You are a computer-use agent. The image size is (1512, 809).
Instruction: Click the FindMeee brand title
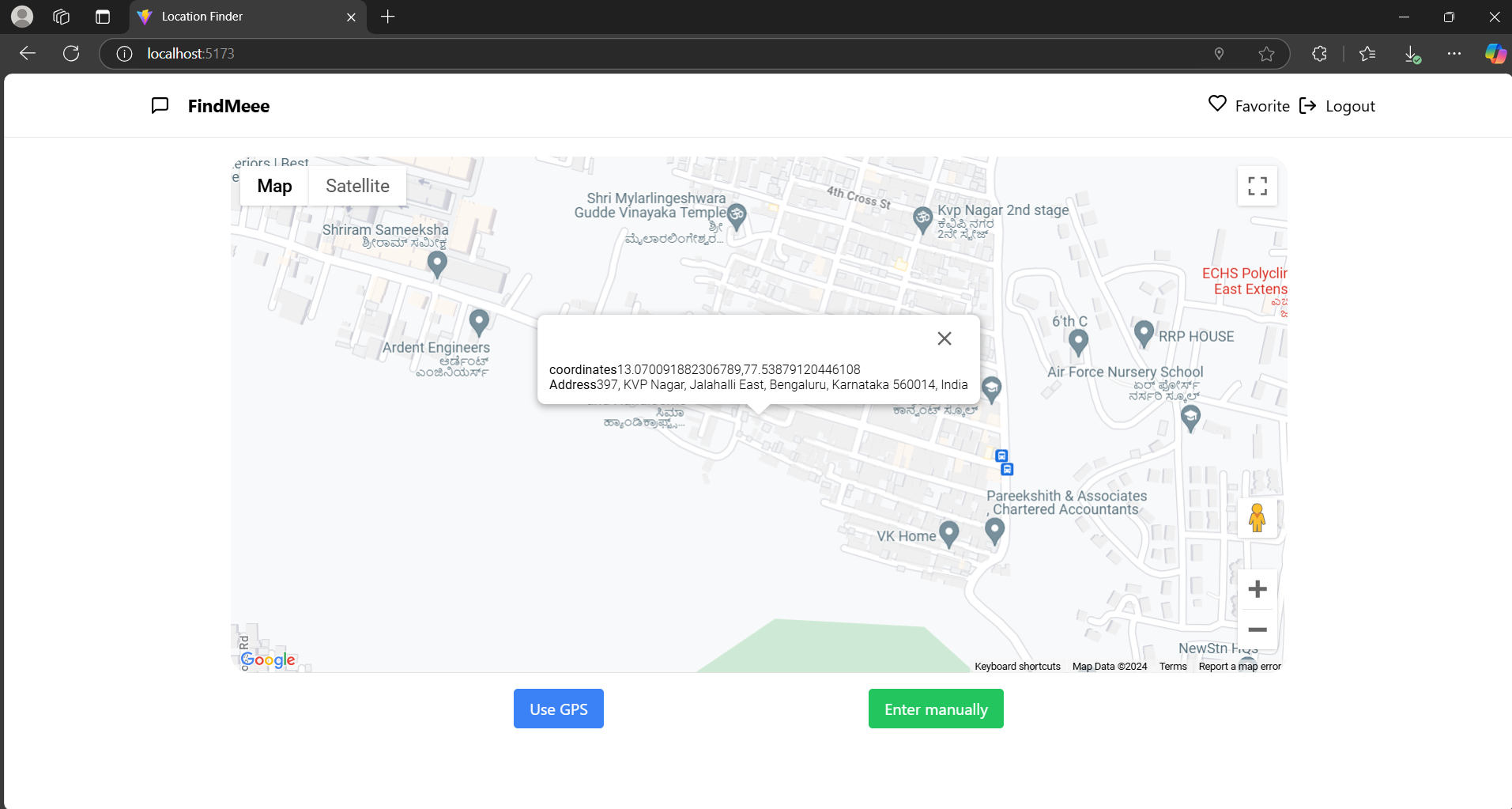pos(228,106)
